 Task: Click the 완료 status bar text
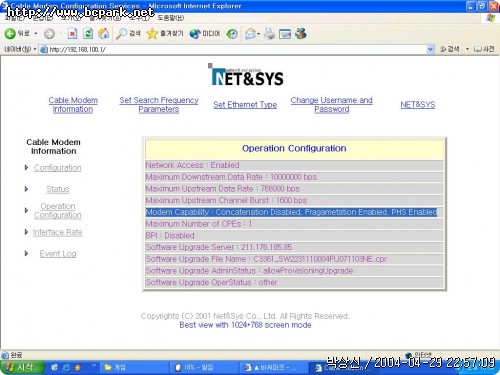pyautogui.click(x=16, y=355)
